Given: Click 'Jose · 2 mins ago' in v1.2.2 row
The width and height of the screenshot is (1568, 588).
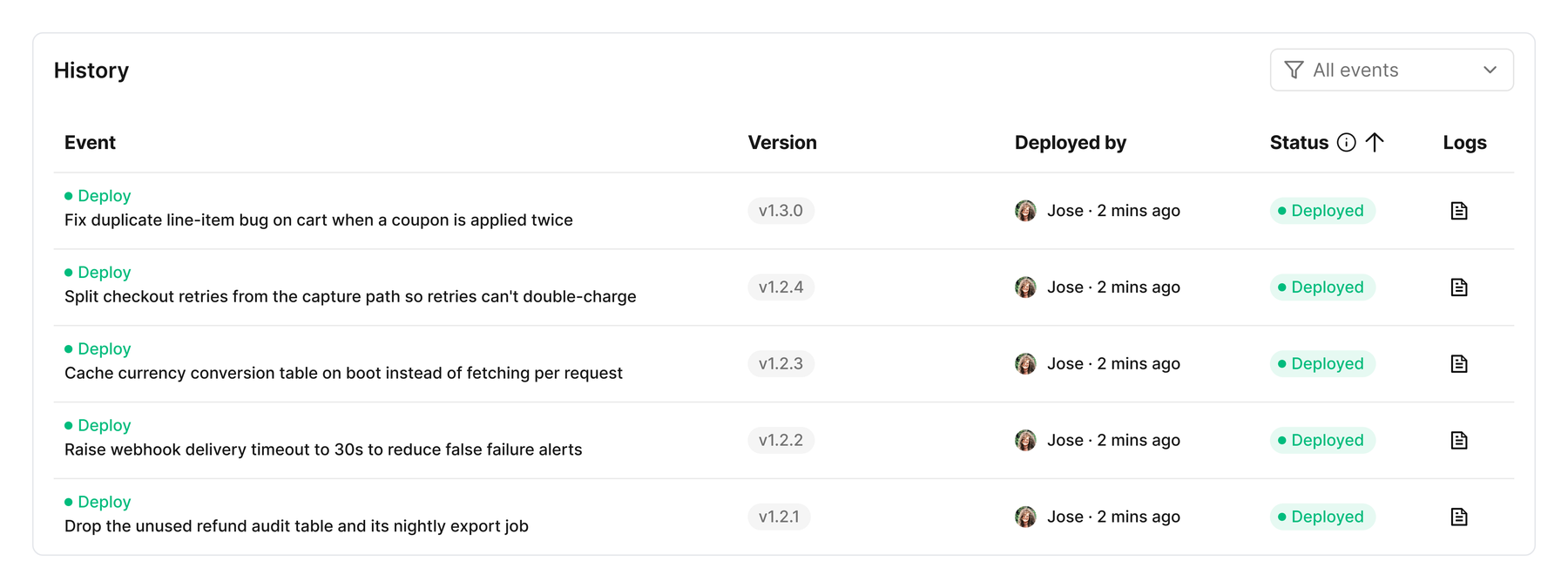Looking at the screenshot, I should (x=1113, y=441).
